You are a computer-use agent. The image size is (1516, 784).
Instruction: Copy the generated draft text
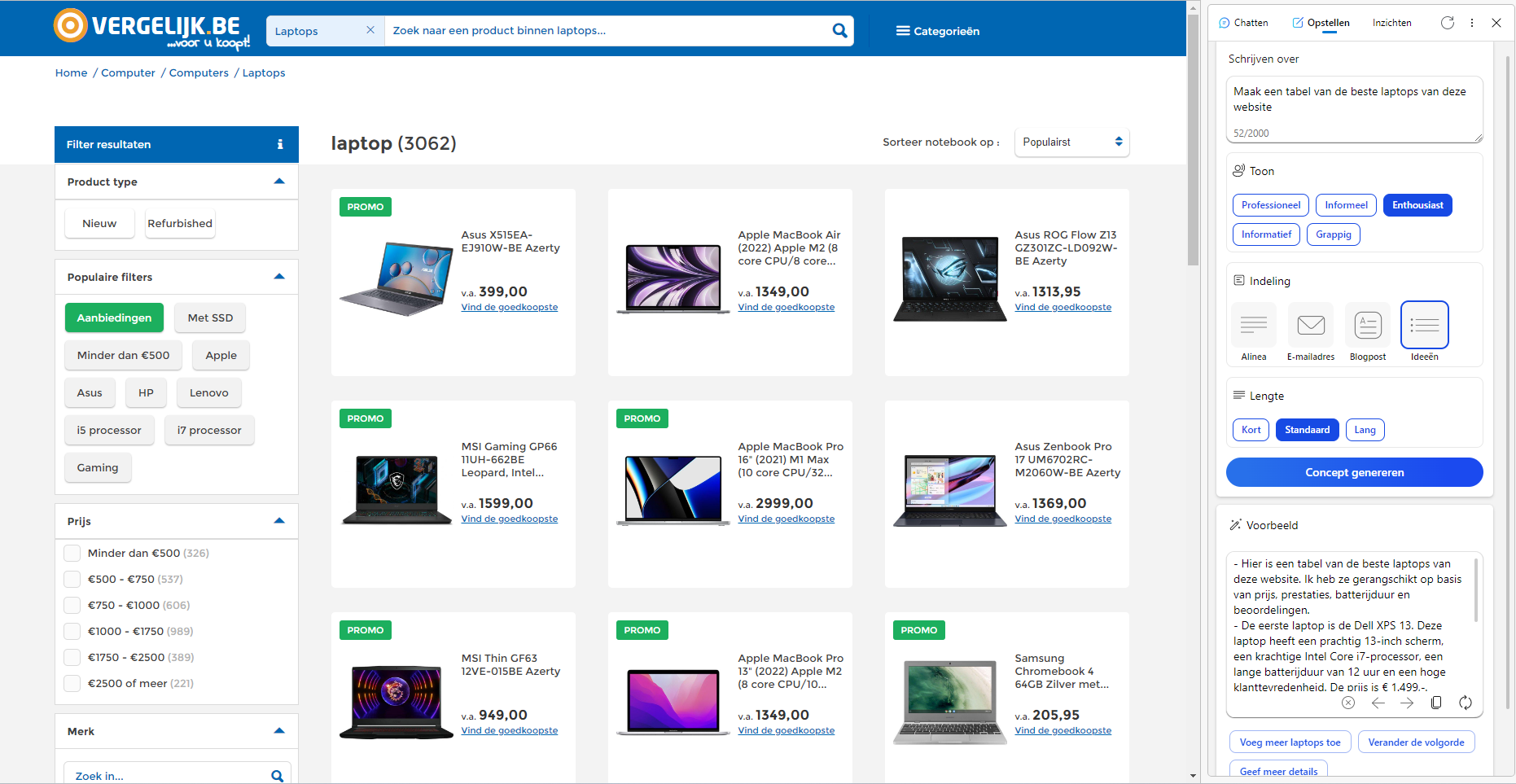pos(1436,703)
